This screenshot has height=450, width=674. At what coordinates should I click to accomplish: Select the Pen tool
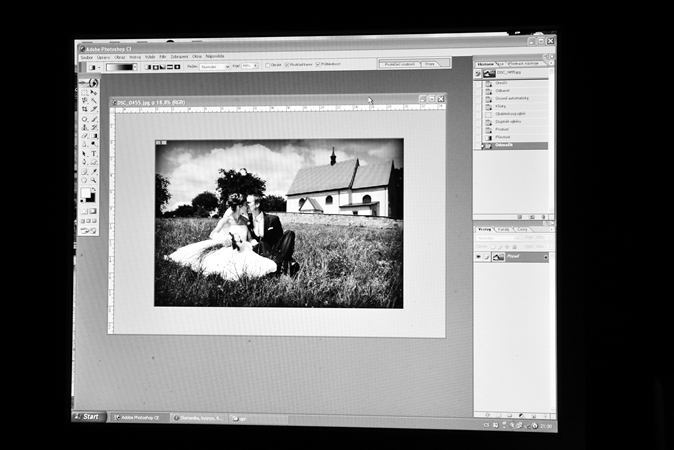pyautogui.click(x=84, y=161)
